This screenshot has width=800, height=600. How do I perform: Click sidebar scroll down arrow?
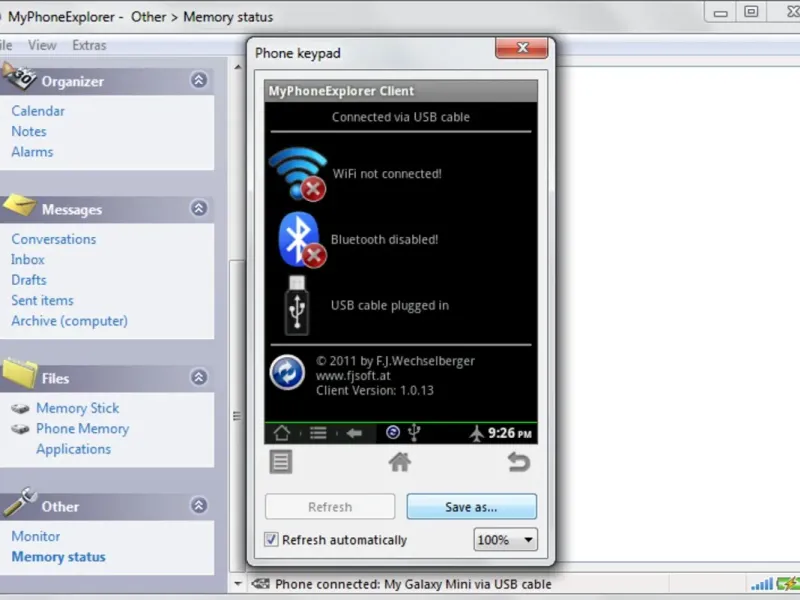238,583
